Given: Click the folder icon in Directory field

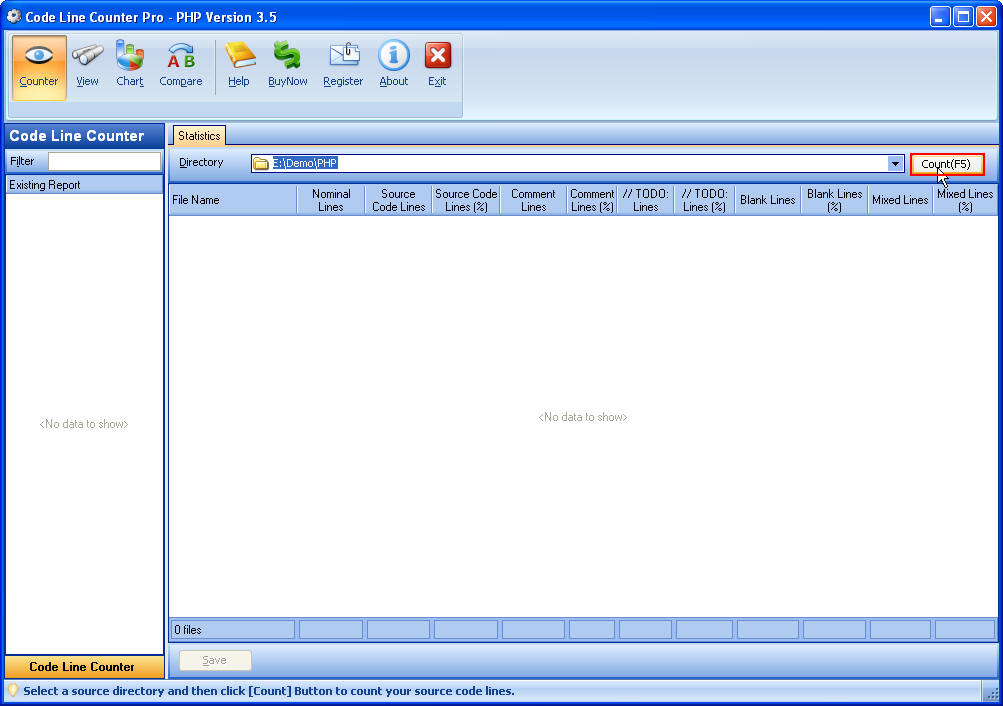Looking at the screenshot, I should pos(260,164).
